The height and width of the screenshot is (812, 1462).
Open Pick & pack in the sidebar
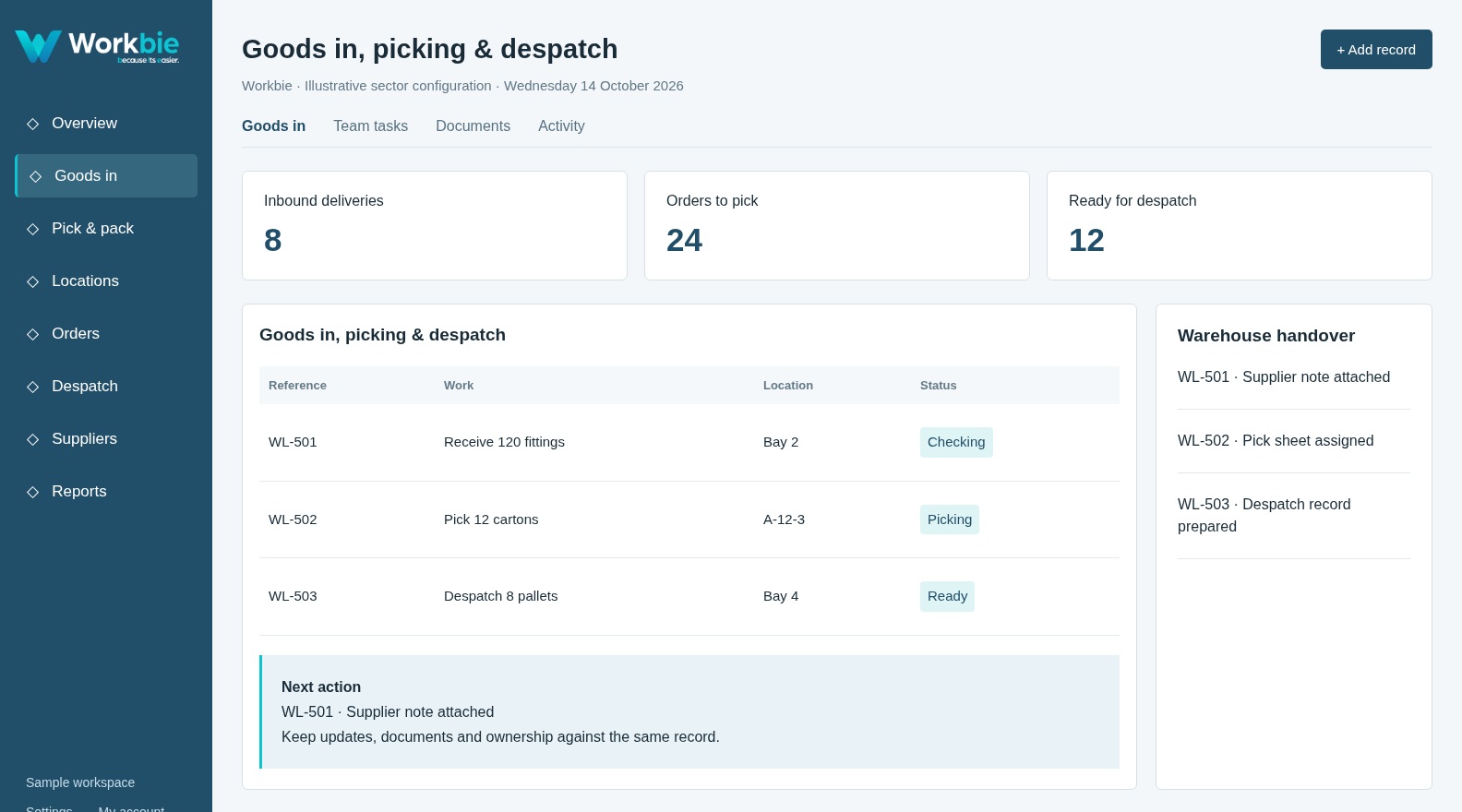106,228
